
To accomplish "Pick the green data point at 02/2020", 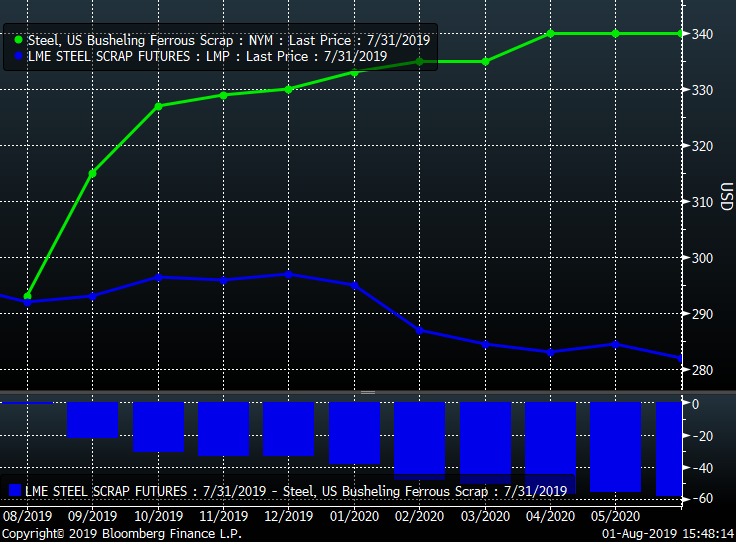I will (x=419, y=61).
